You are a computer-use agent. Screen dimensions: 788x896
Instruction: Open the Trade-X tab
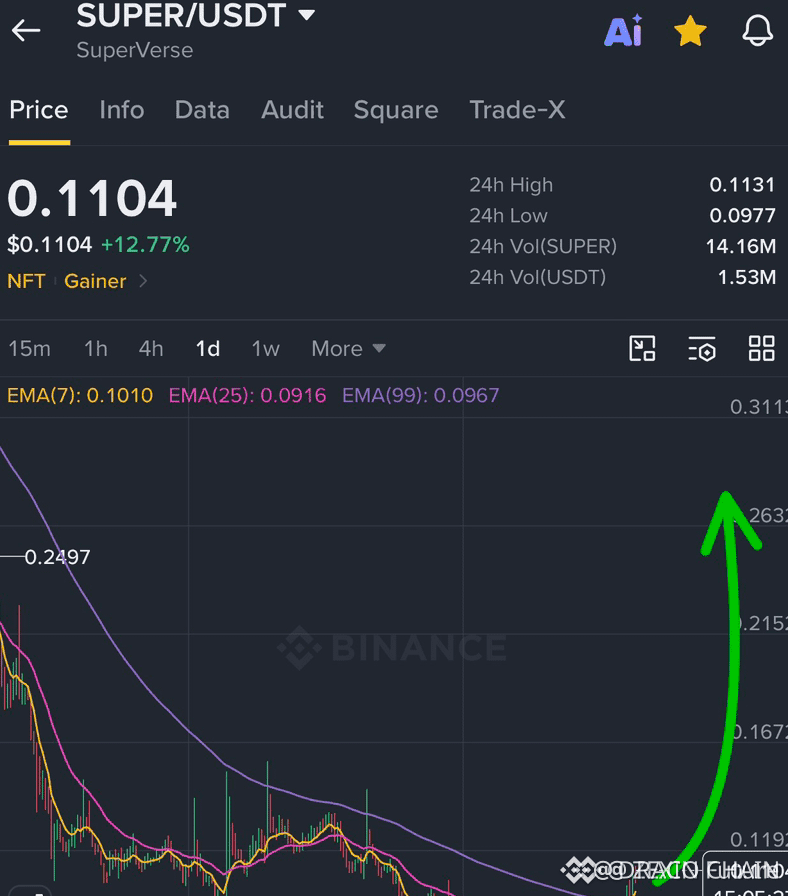pyautogui.click(x=517, y=110)
